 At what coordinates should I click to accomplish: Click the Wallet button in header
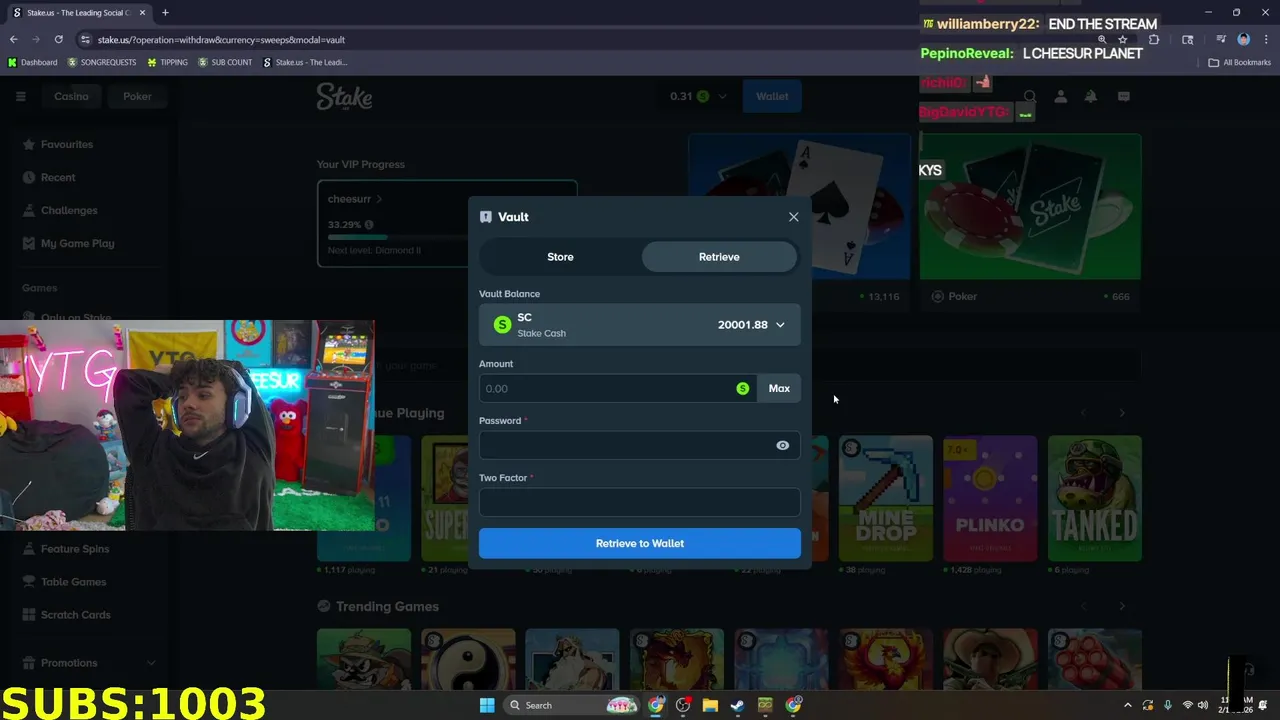point(772,96)
